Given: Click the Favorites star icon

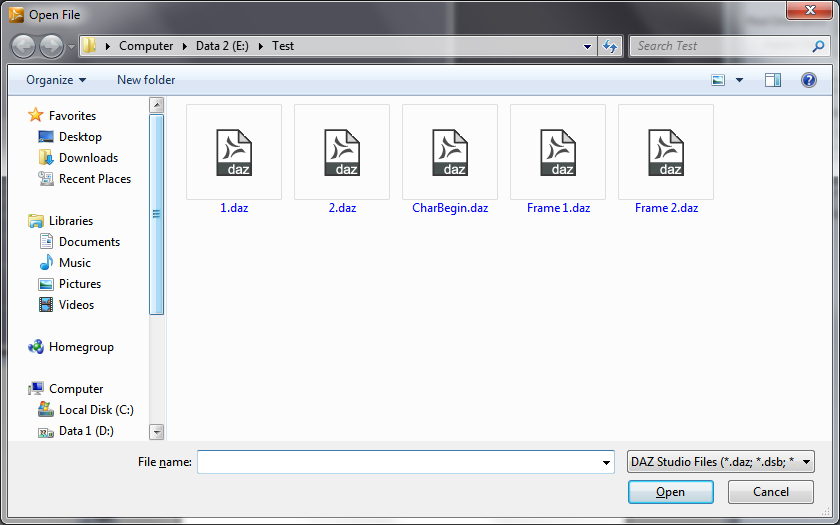Looking at the screenshot, I should pyautogui.click(x=35, y=115).
